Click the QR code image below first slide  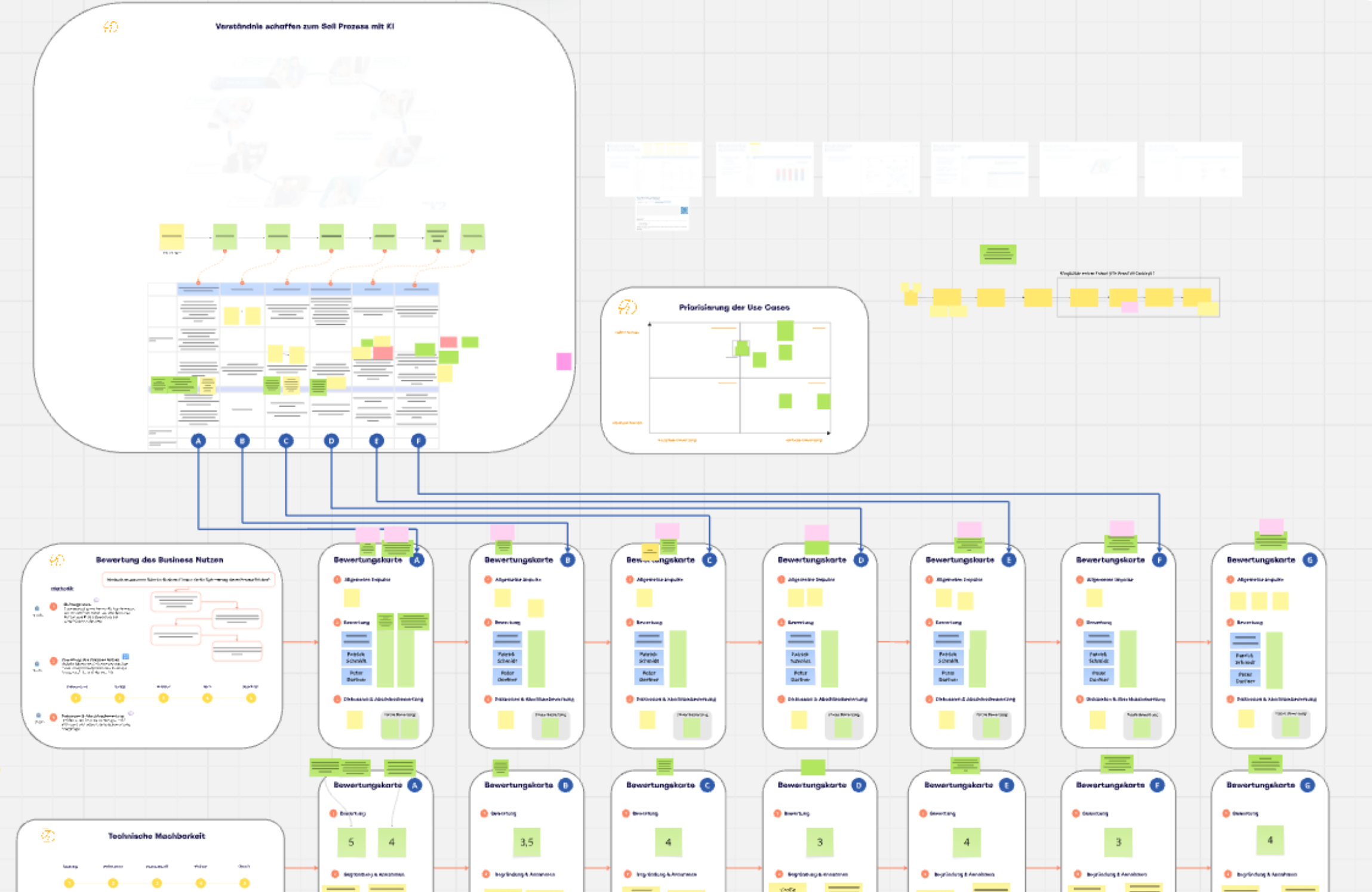pyautogui.click(x=684, y=210)
